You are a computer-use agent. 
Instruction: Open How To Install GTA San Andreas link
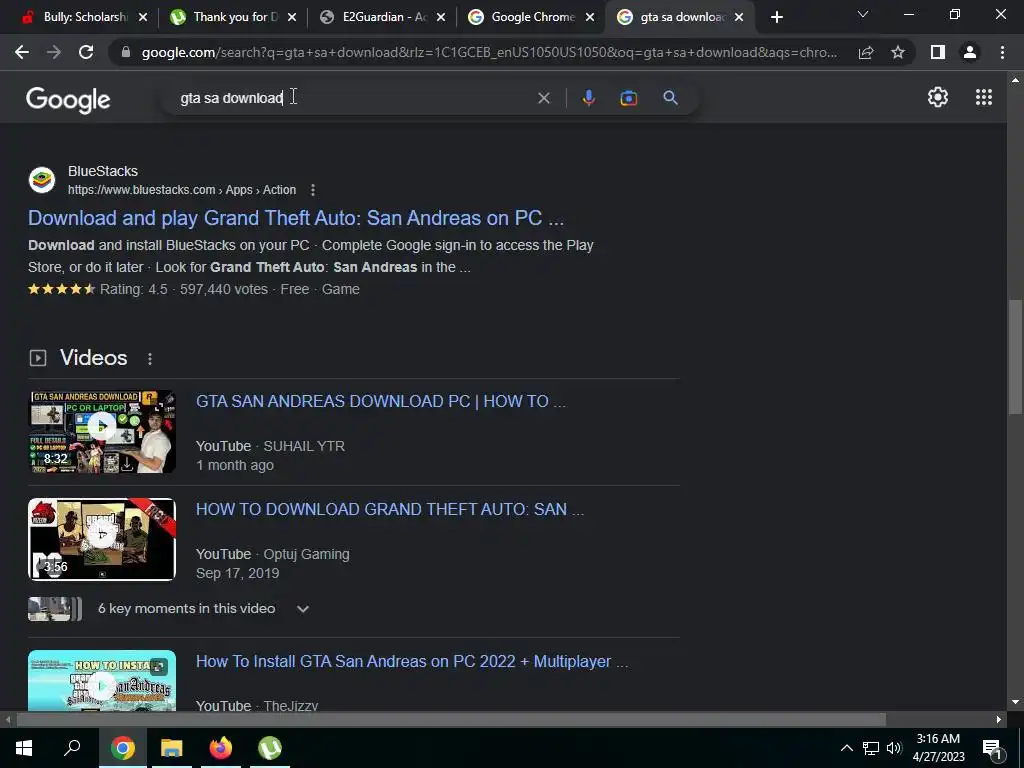click(411, 662)
